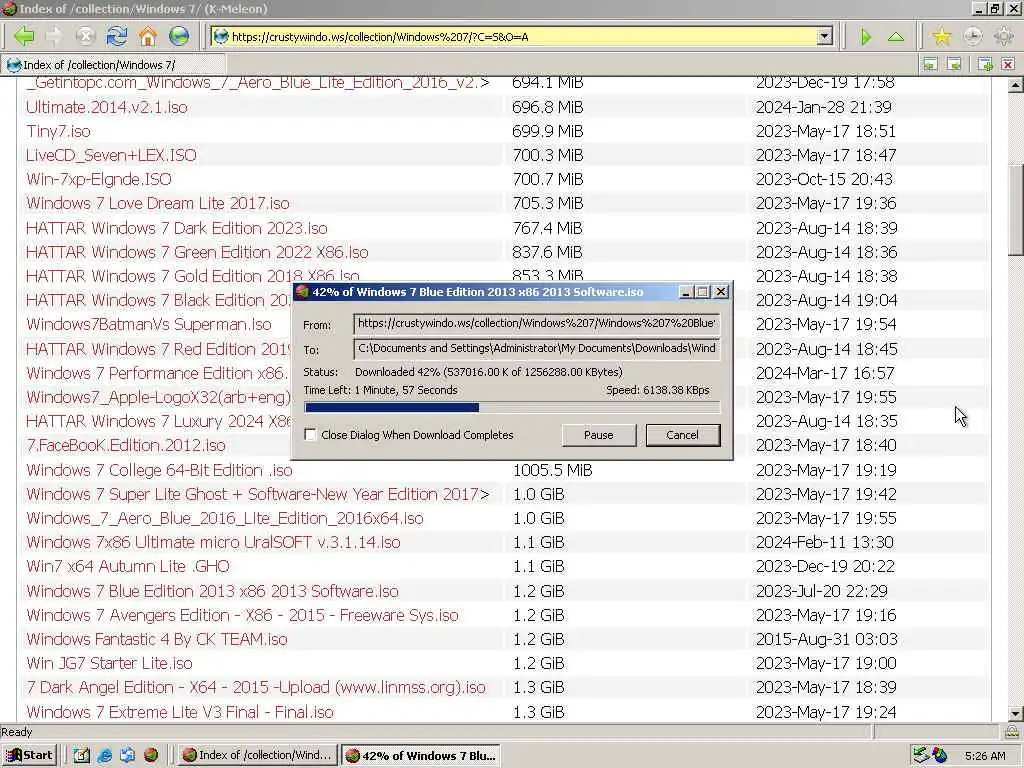Screen dimensions: 1024x768
Task: Open Windows Fantastic 4 By CK TEAM.iso
Action: tap(157, 639)
